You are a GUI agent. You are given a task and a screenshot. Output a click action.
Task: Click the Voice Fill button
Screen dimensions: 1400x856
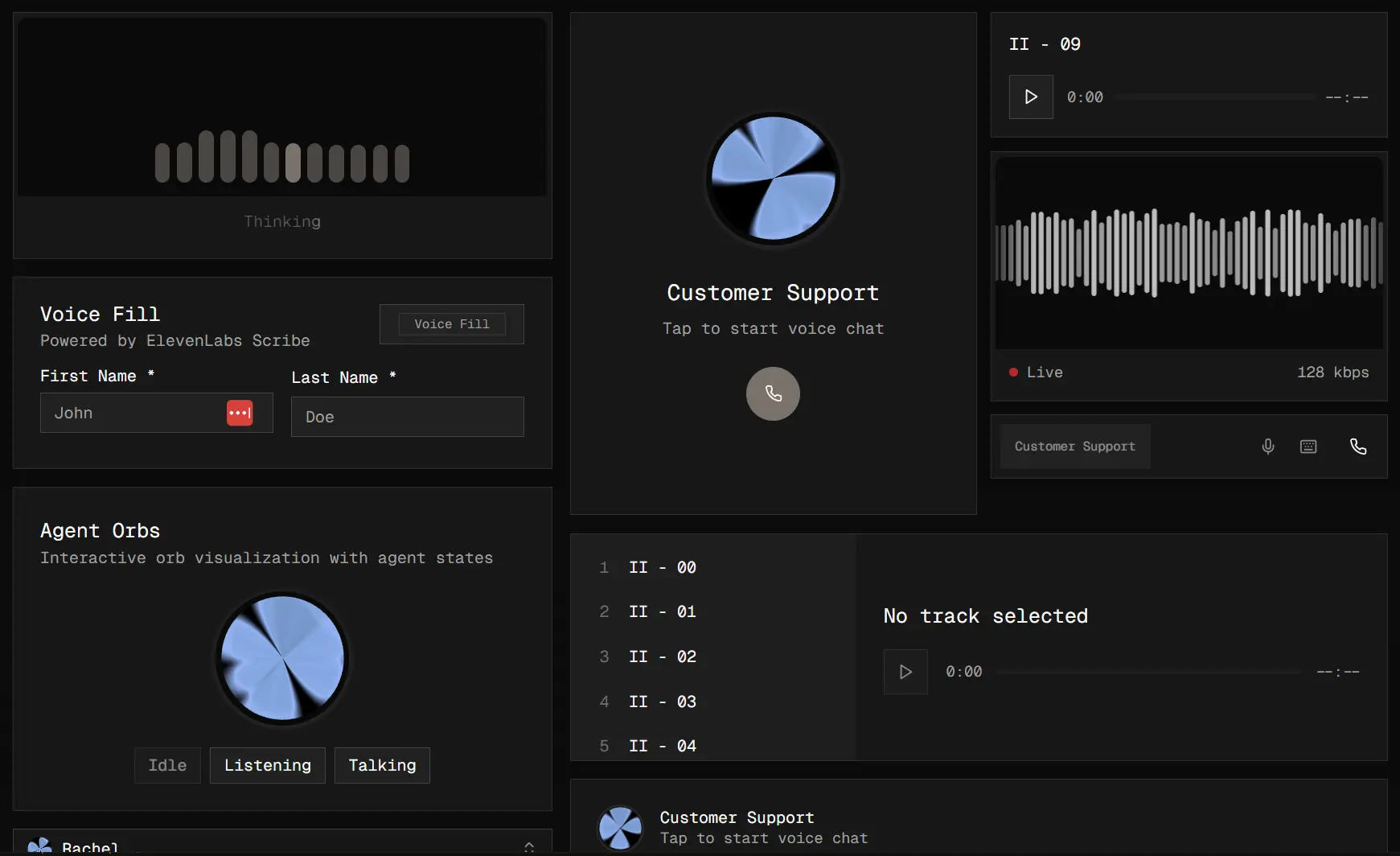pos(451,323)
